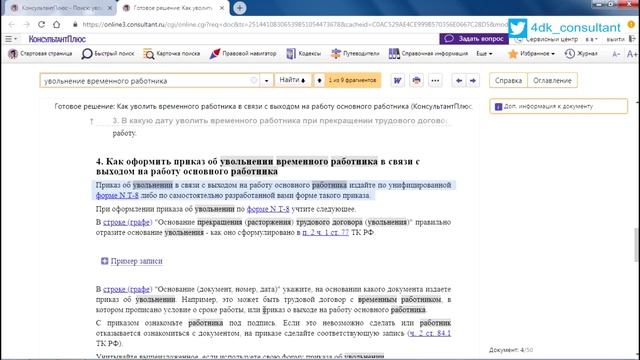Click the Задать вопрос button
Screen dimensions: 640x360
(x=474, y=39)
